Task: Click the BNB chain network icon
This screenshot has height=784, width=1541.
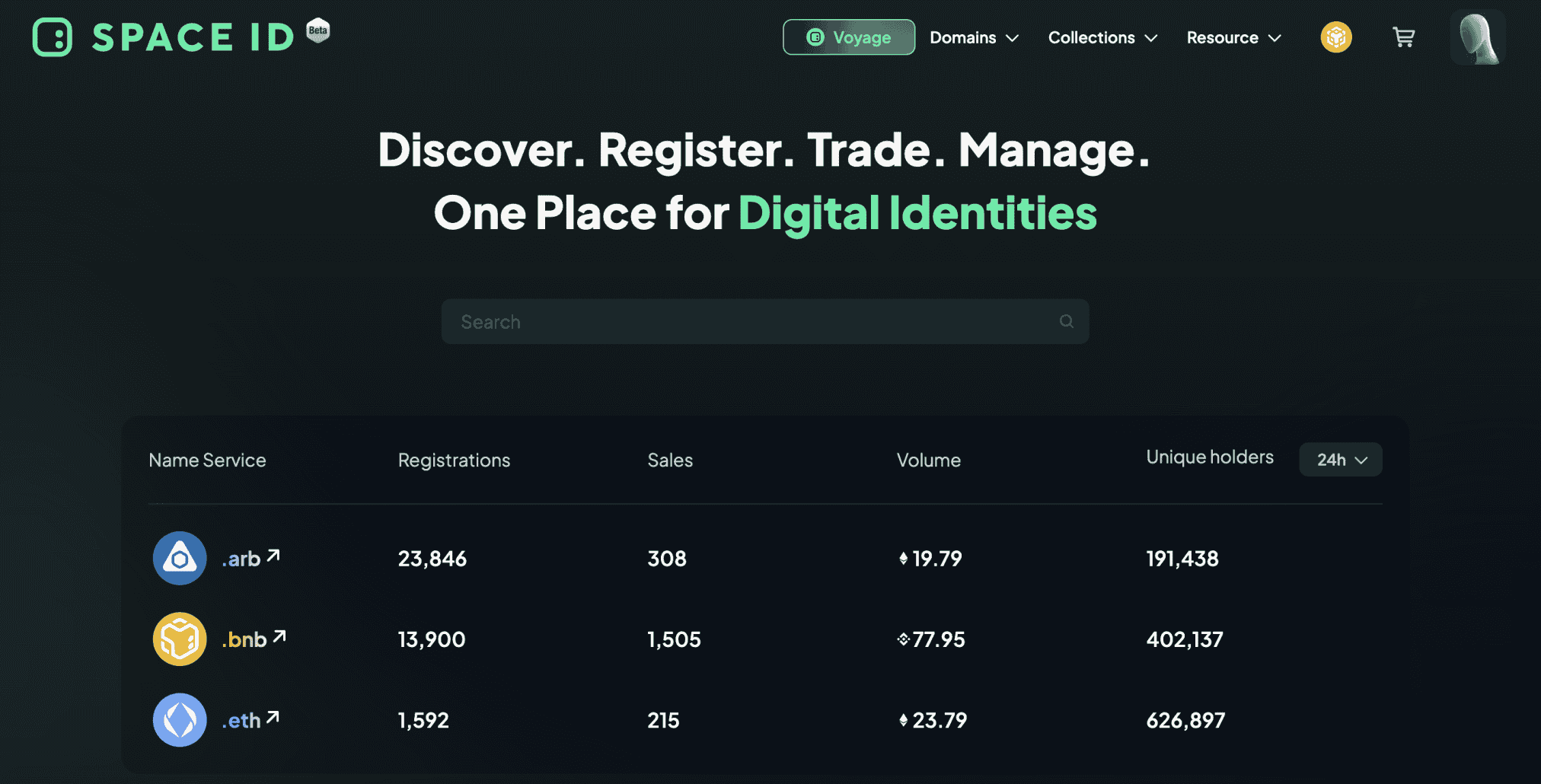Action: [x=1336, y=37]
